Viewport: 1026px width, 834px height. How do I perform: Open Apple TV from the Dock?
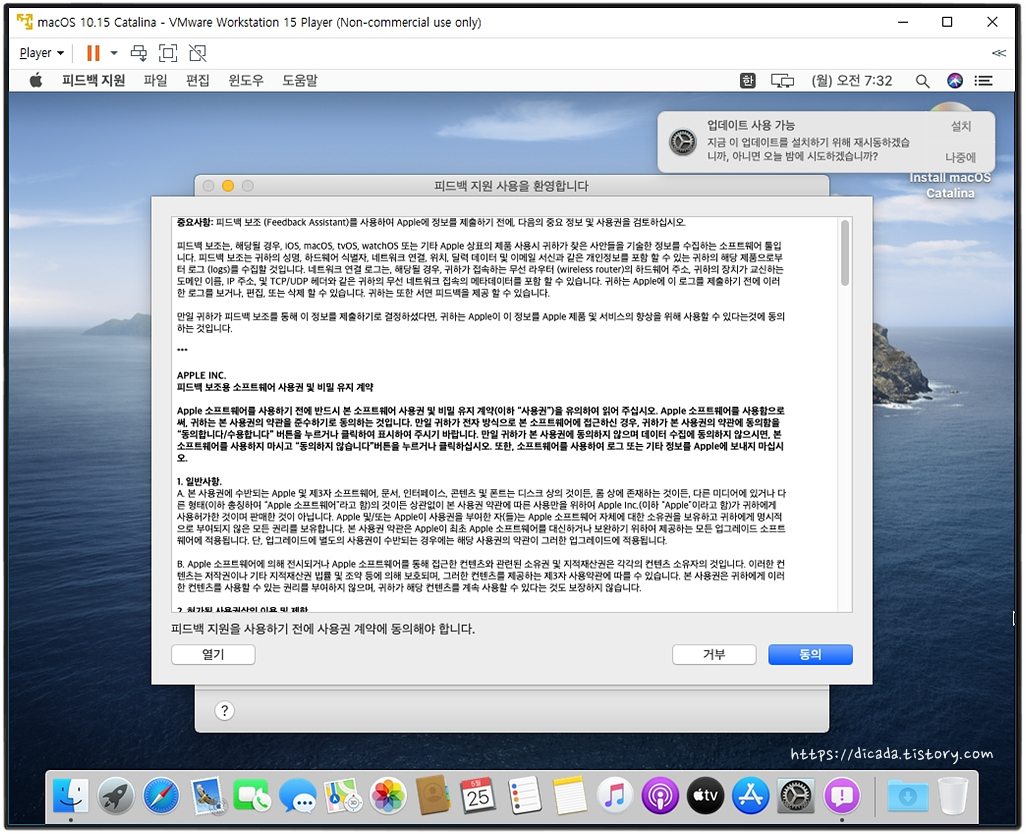(705, 795)
